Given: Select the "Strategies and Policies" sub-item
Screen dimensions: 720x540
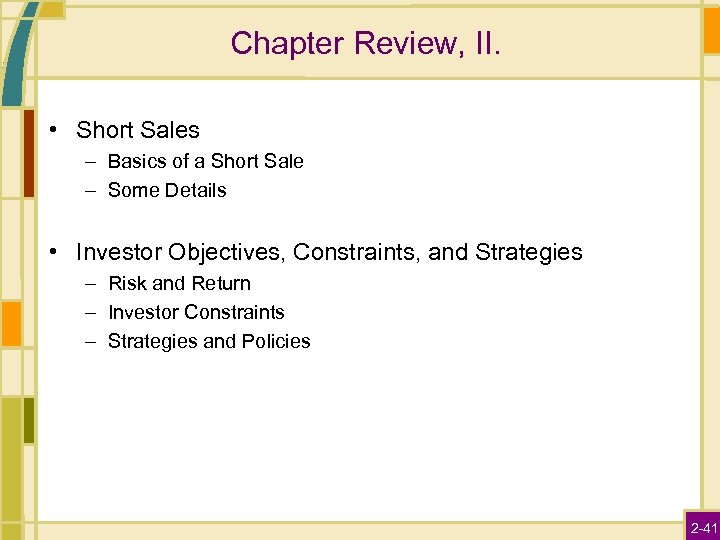Looking at the screenshot, I should tap(209, 341).
